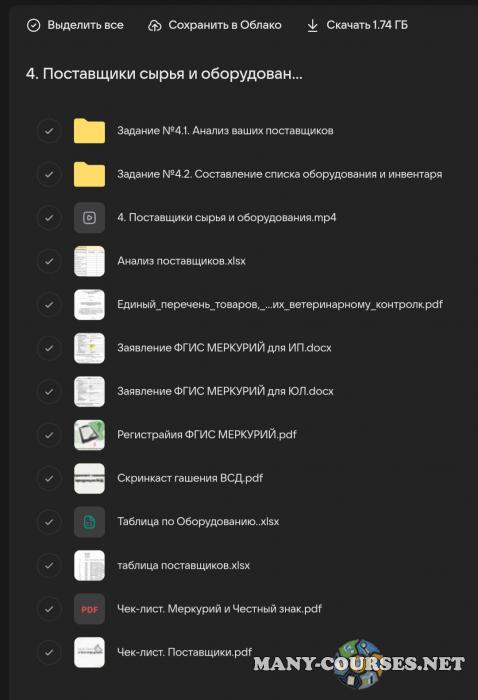Image resolution: width=478 pixels, height=700 pixels.
Task: Click the cloud upload icon
Action: click(x=154, y=25)
